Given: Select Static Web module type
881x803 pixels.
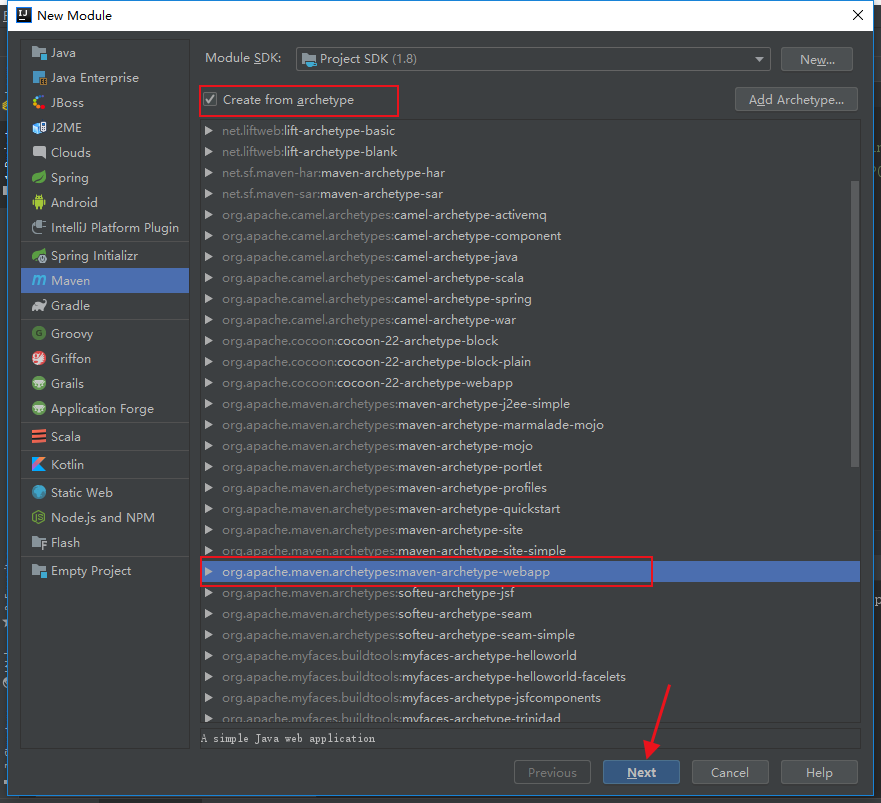Looking at the screenshot, I should coord(105,492).
